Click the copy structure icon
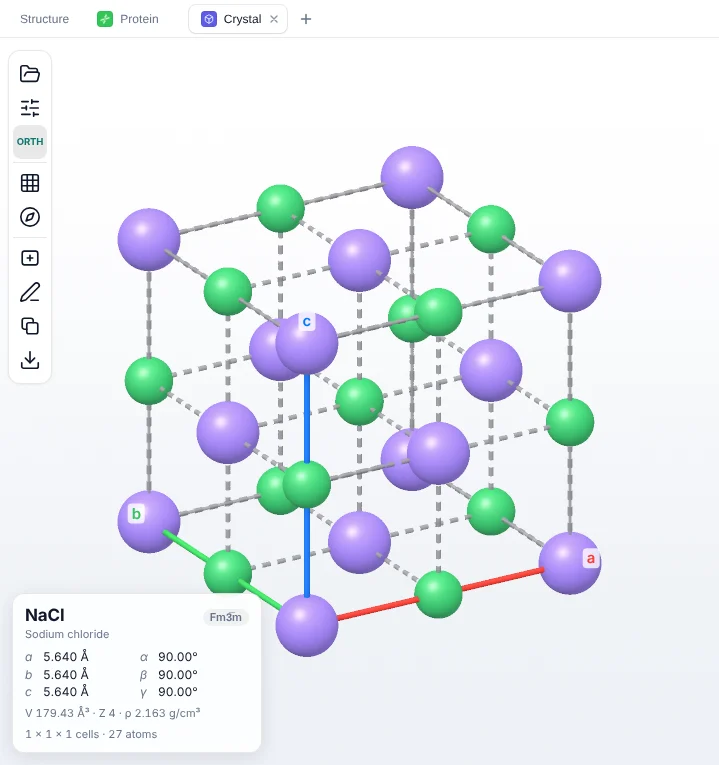 pos(30,326)
